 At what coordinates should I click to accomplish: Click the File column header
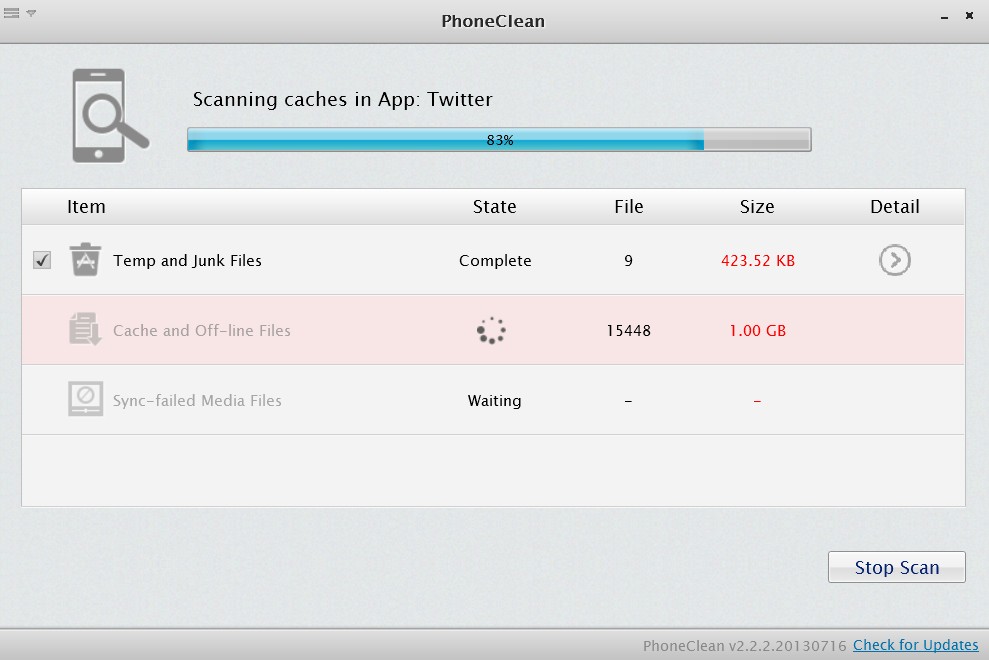coord(629,206)
